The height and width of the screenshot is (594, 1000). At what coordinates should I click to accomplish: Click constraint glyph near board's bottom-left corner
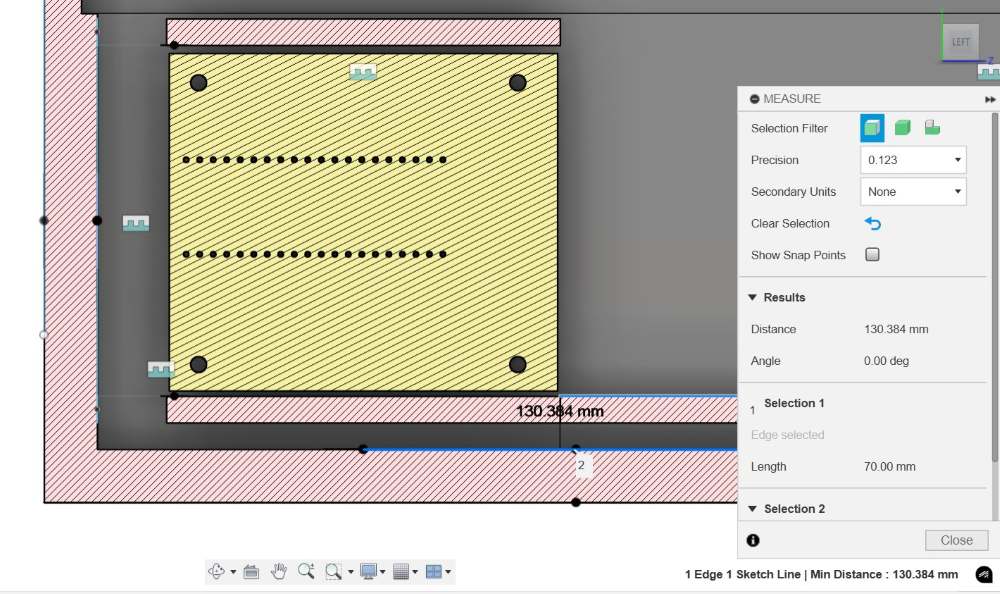(x=161, y=369)
